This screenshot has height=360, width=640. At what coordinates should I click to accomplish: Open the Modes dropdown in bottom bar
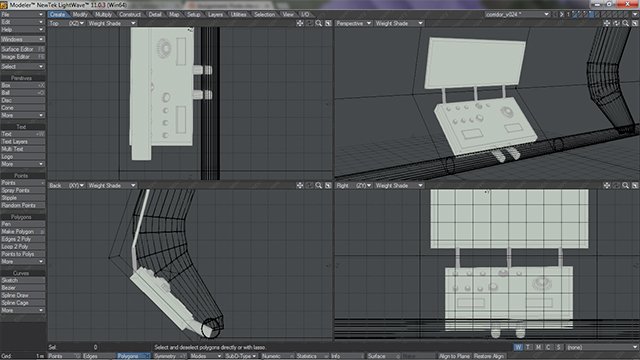205,356
